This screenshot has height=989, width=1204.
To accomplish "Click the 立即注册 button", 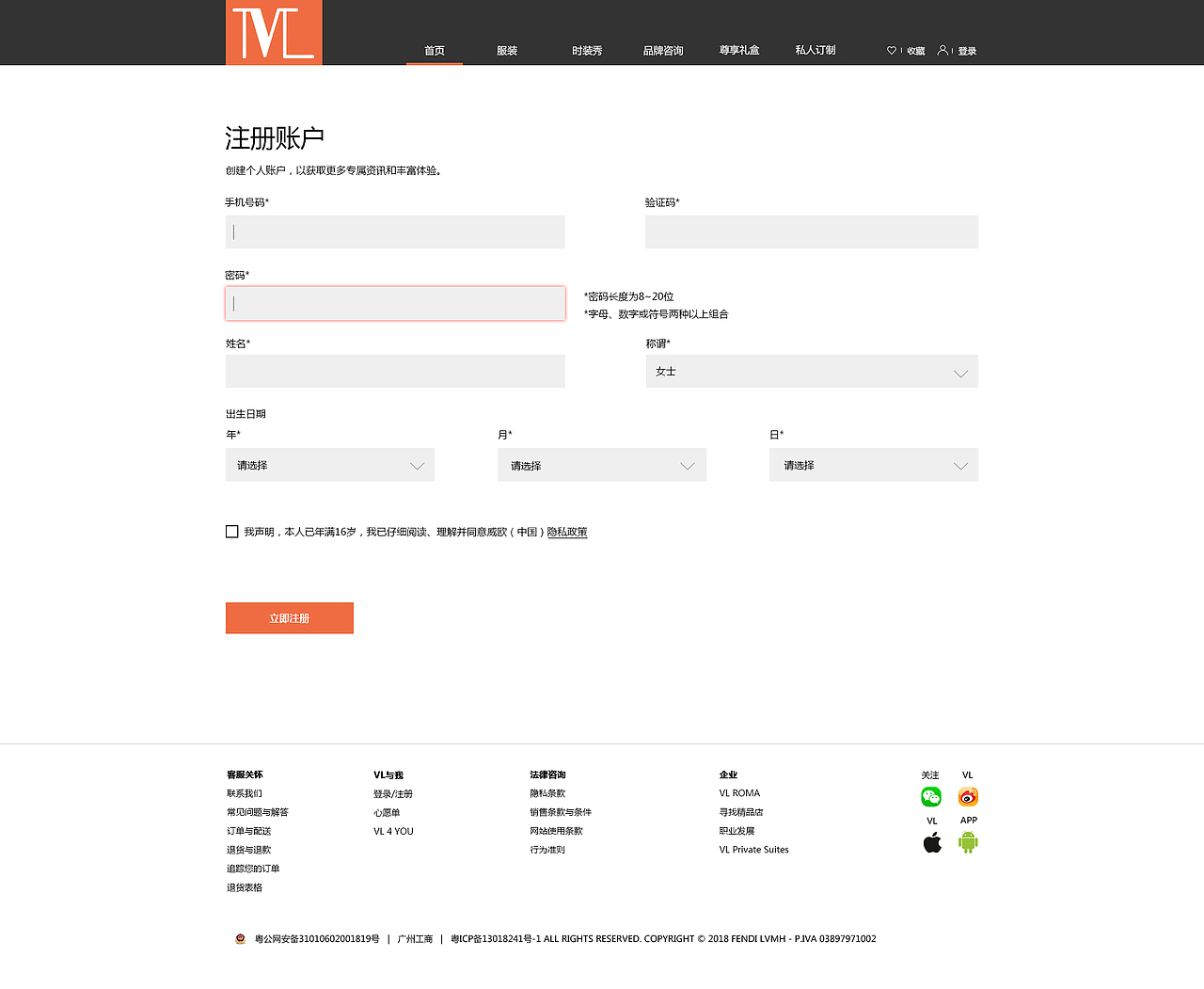I will click(x=290, y=618).
